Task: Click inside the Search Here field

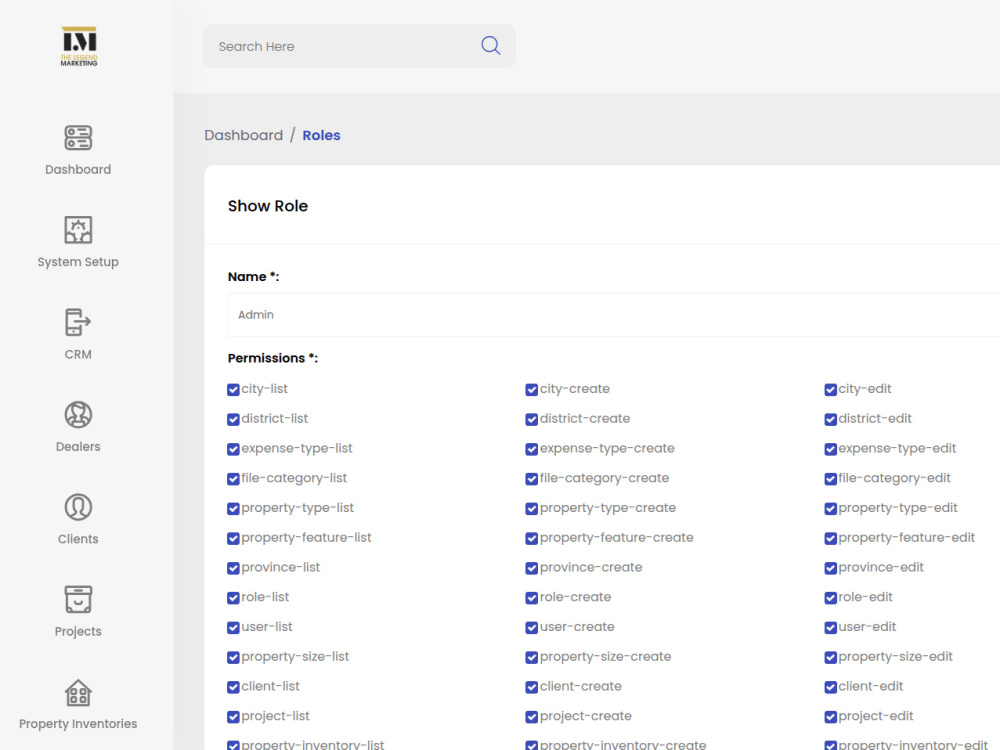Action: (x=359, y=47)
